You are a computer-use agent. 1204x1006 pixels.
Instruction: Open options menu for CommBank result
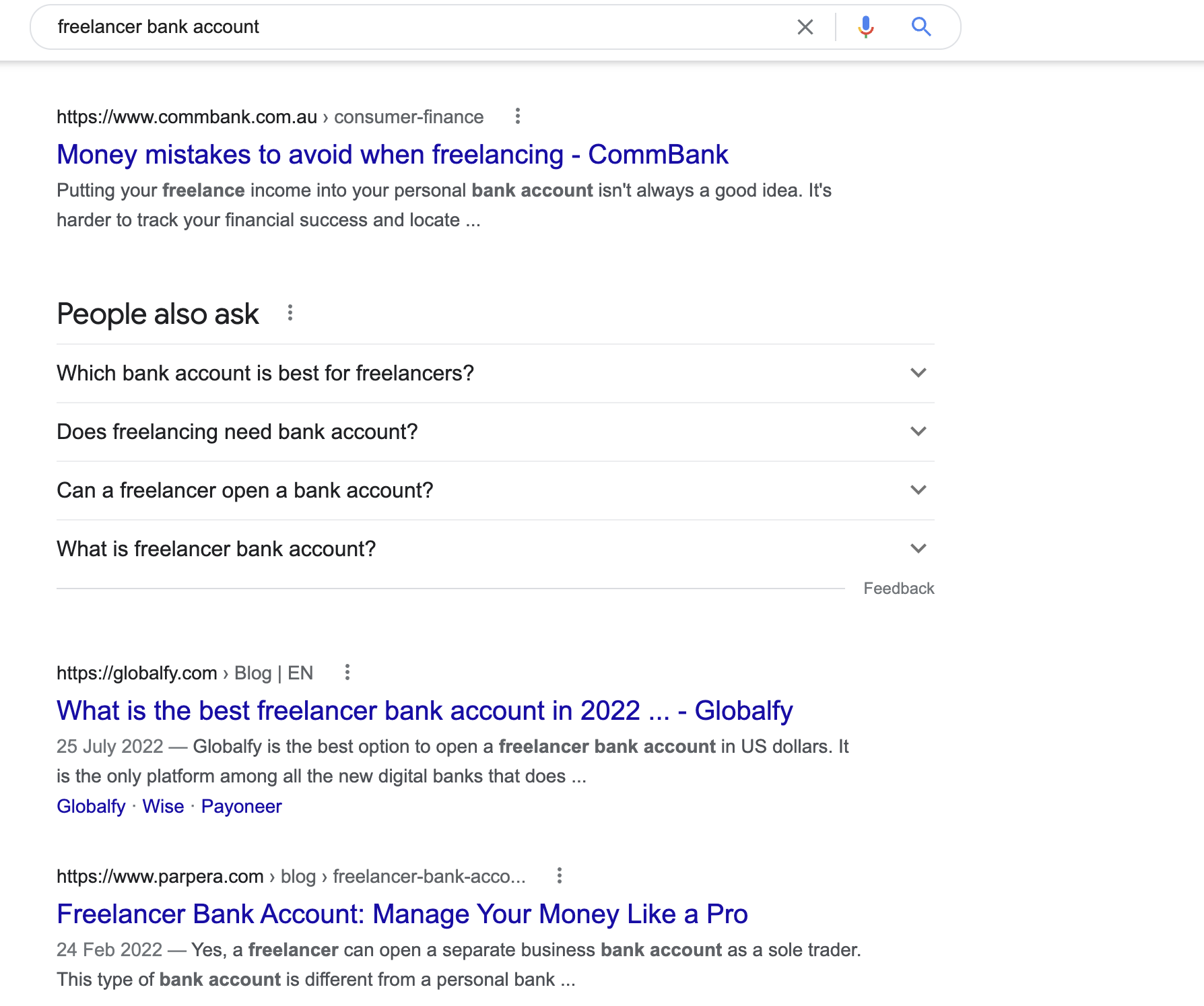[x=518, y=116]
